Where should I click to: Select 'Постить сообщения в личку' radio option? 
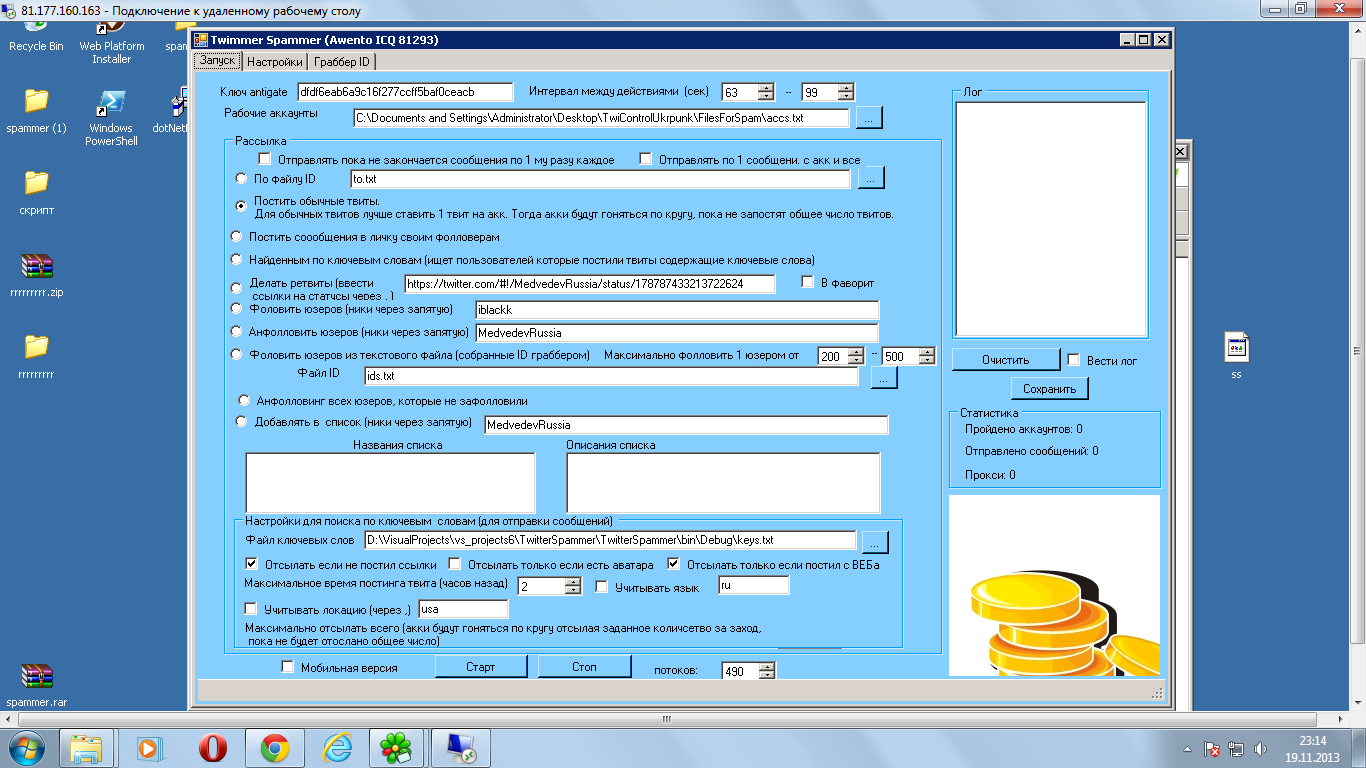[x=237, y=237]
